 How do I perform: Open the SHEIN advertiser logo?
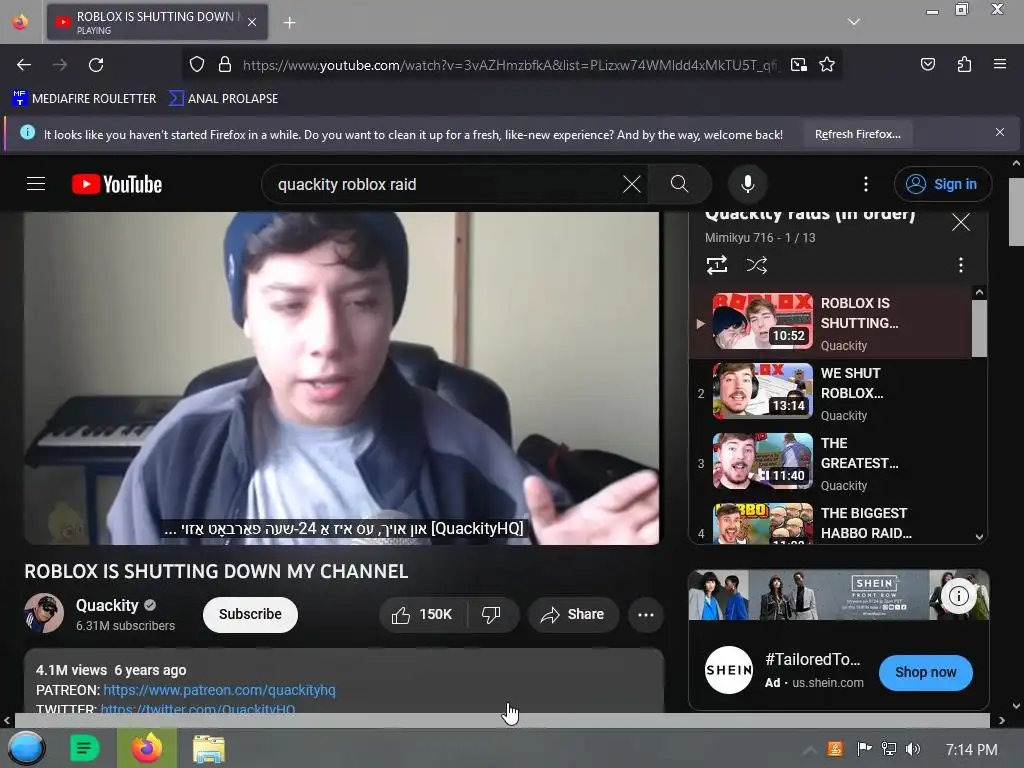point(729,670)
